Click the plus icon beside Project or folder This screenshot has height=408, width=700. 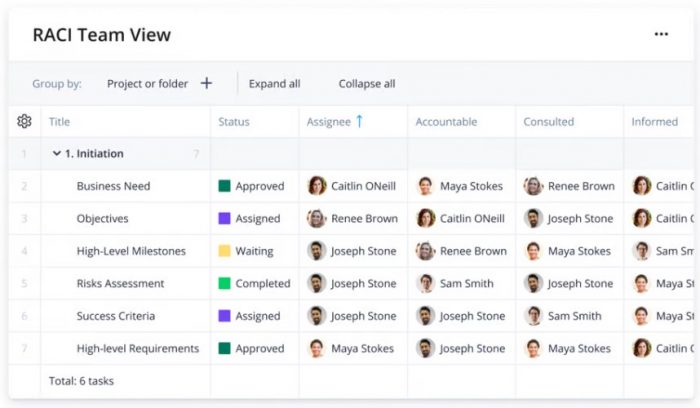[x=206, y=84]
